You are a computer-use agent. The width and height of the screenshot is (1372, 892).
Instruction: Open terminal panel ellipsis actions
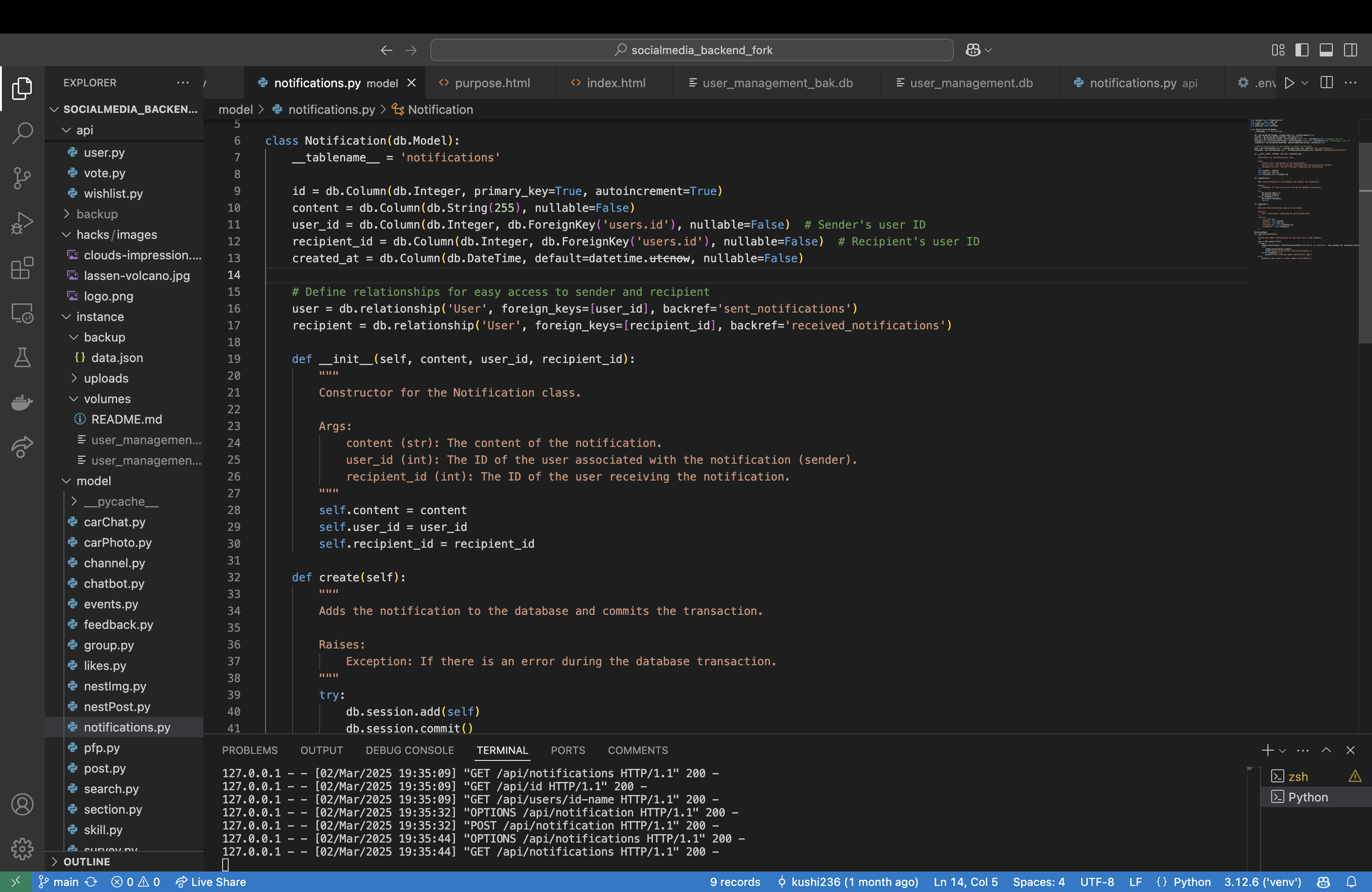1302,750
